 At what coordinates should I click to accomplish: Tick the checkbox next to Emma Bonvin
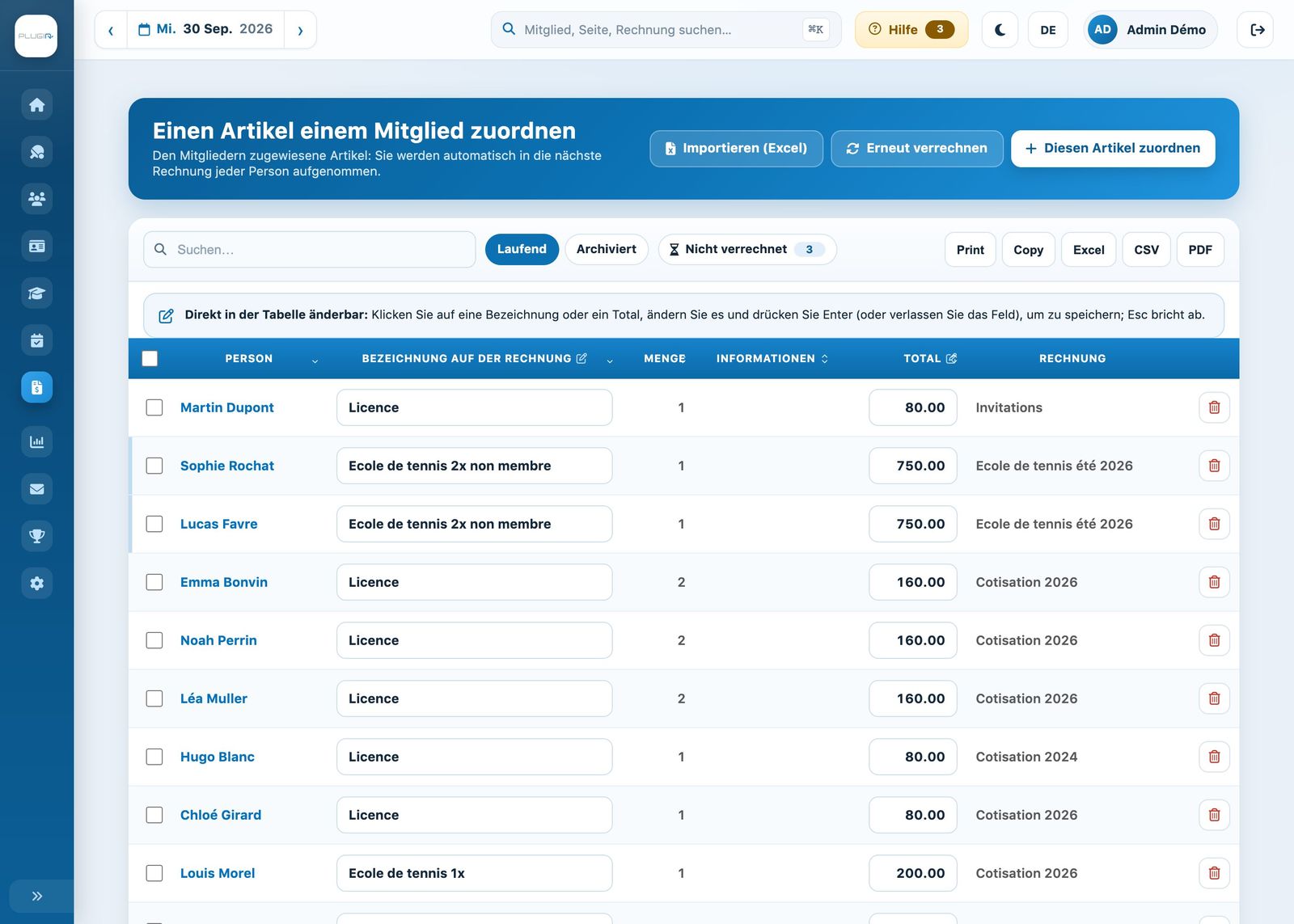tap(154, 582)
